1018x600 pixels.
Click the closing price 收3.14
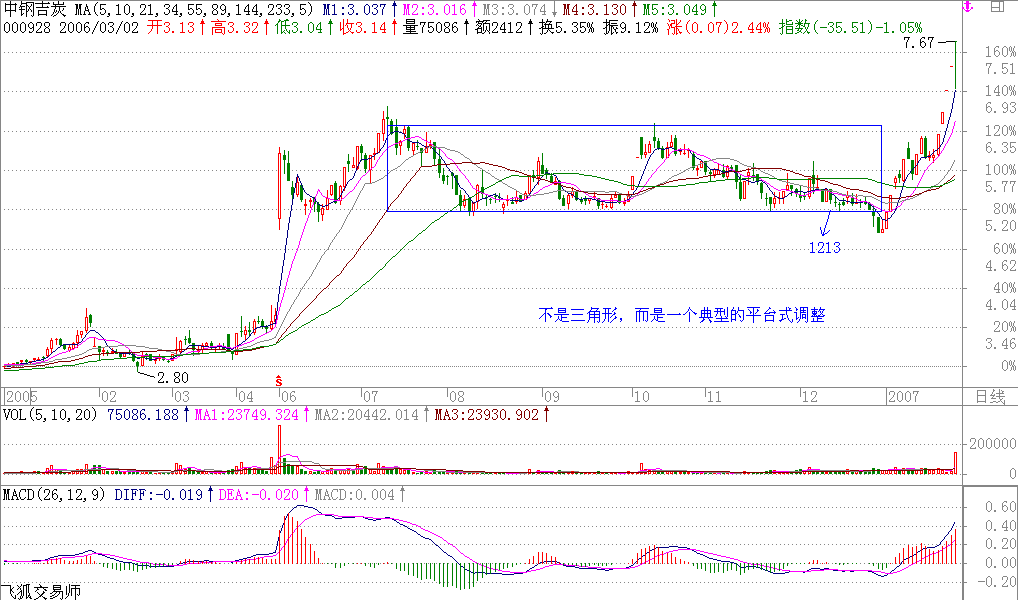(x=362, y=28)
